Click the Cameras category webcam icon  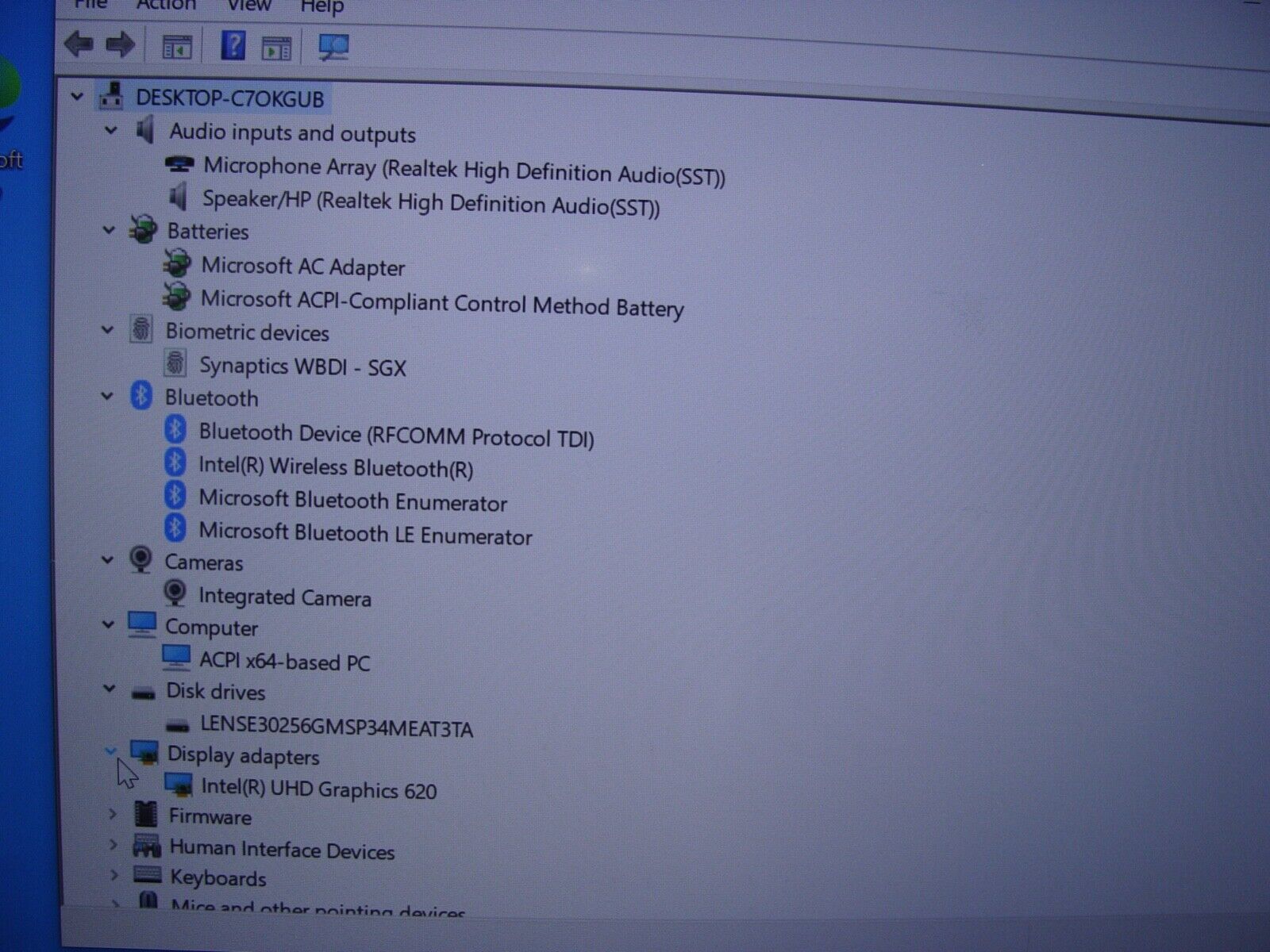[x=141, y=560]
